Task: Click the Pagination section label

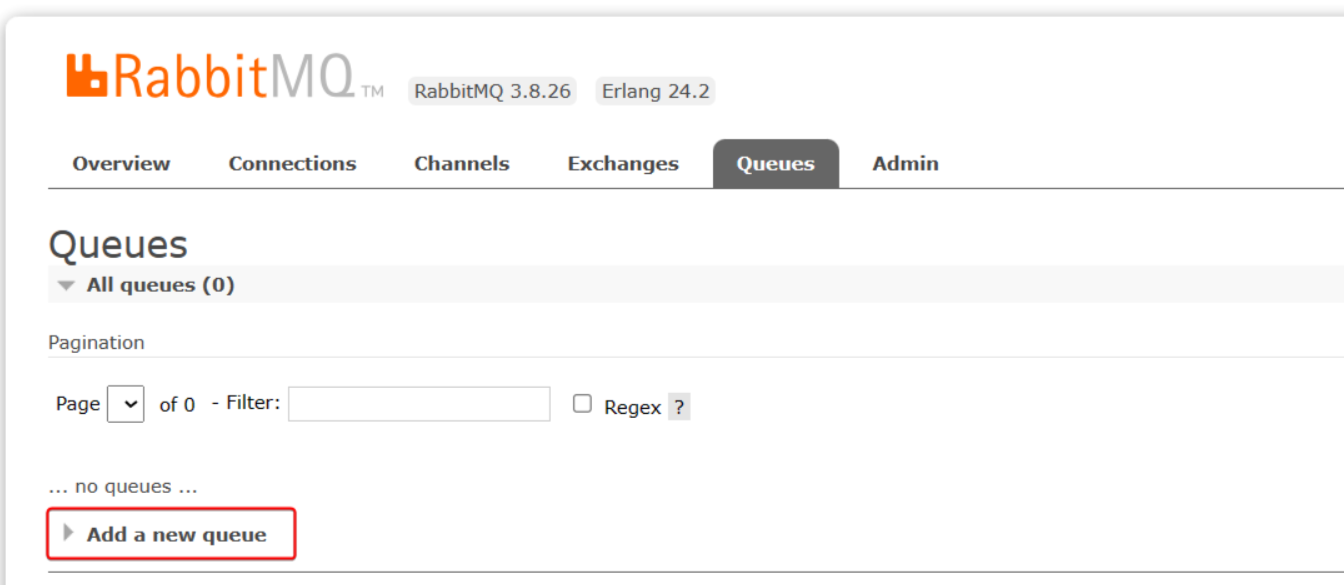Action: [x=96, y=342]
